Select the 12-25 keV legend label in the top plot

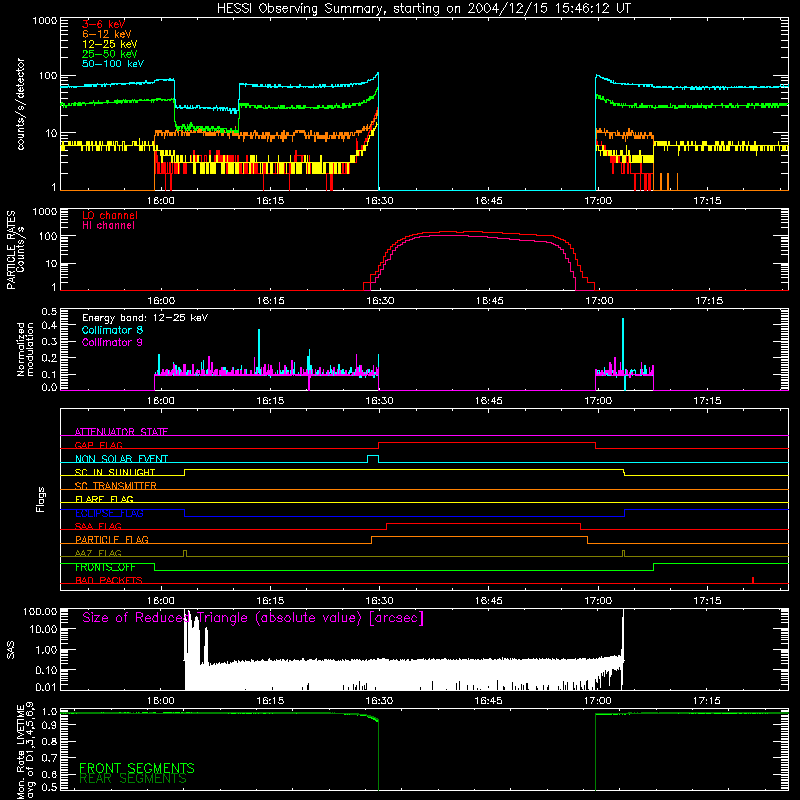[110, 44]
